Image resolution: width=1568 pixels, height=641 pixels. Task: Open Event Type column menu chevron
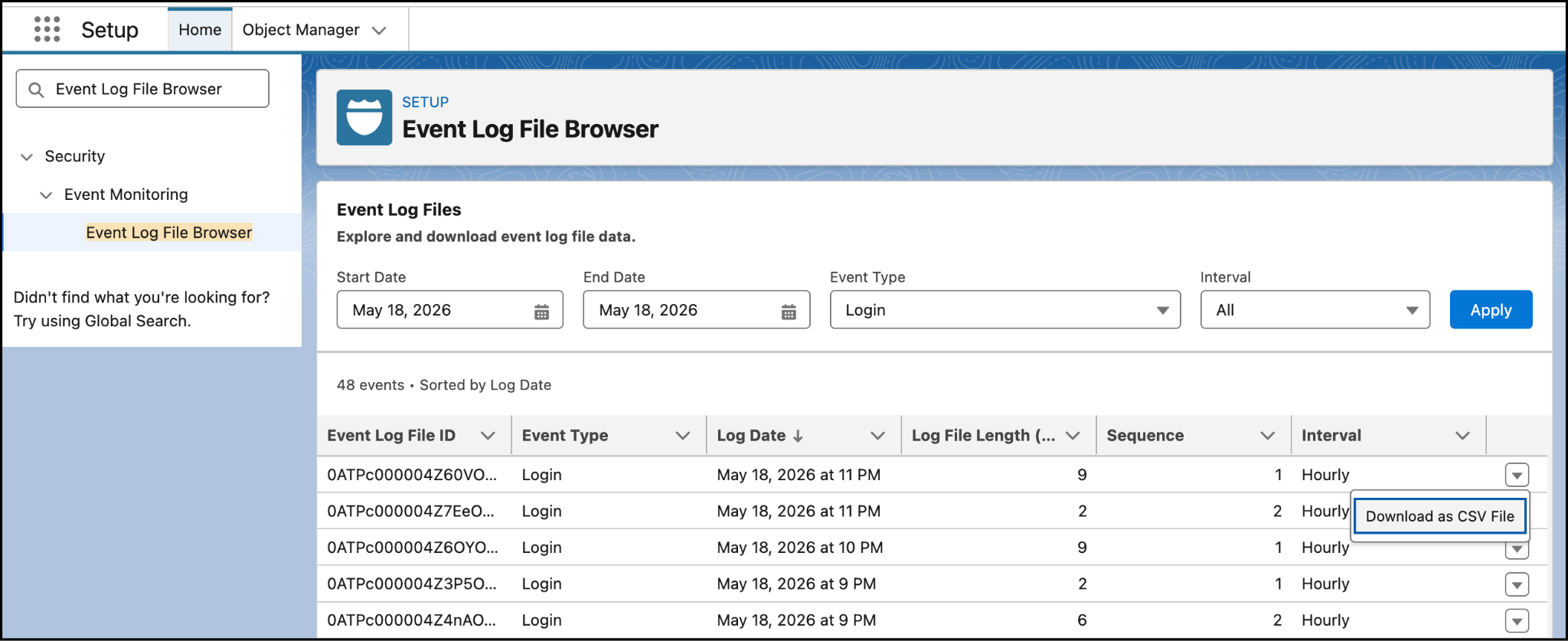pyautogui.click(x=683, y=436)
